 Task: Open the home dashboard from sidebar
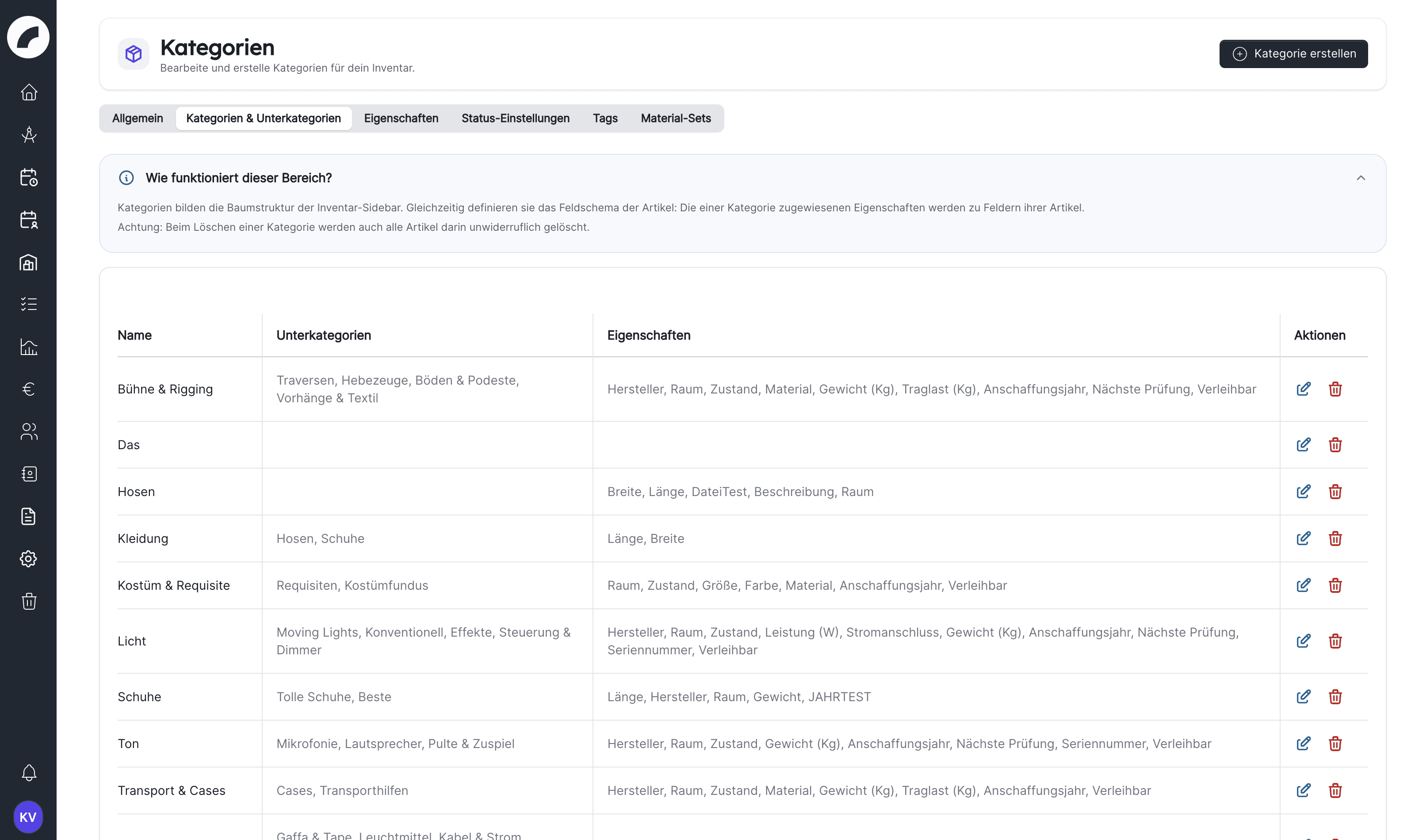tap(28, 92)
